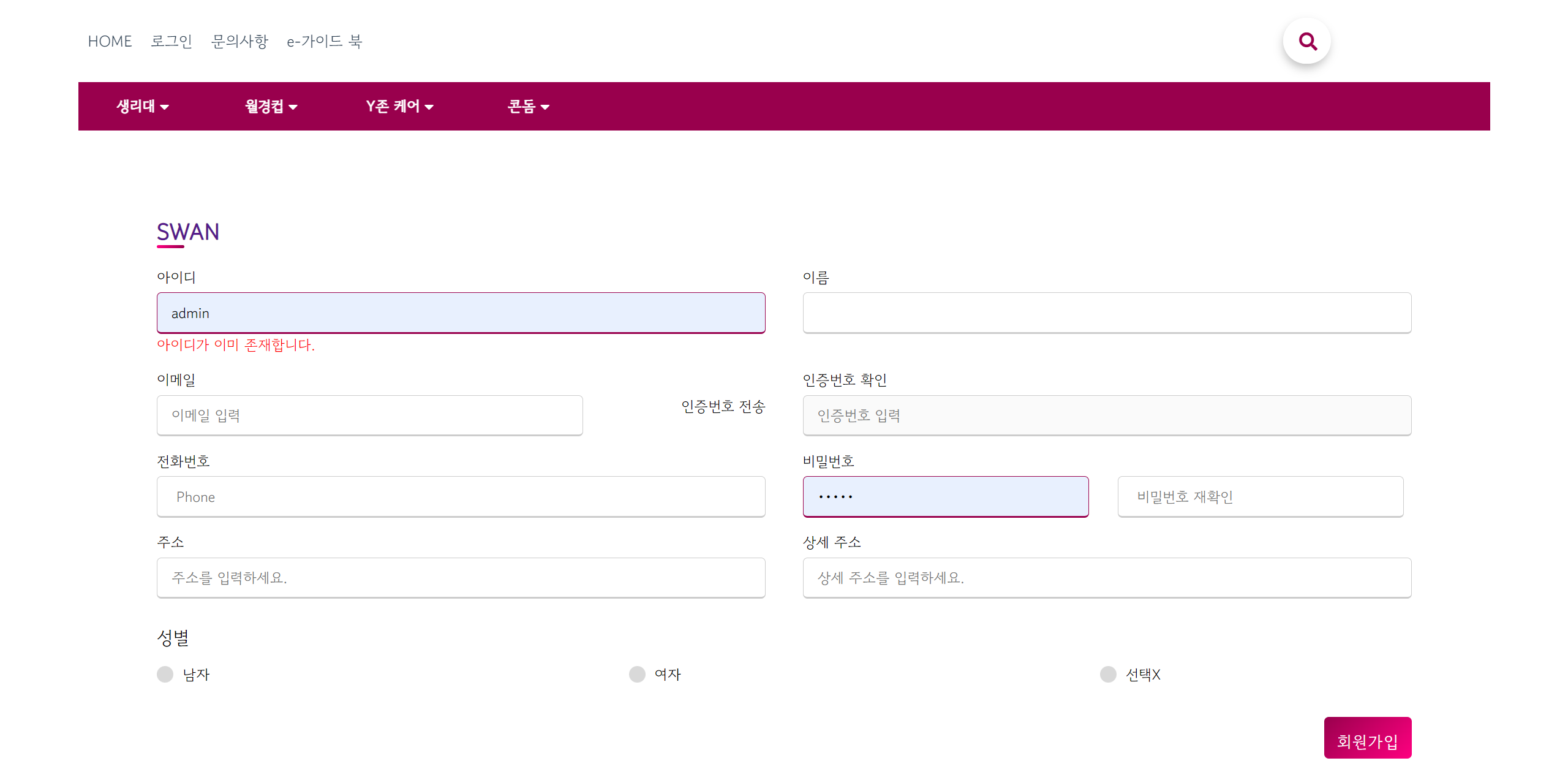
Task: Open 문의사항 from the top menu
Action: (x=239, y=41)
